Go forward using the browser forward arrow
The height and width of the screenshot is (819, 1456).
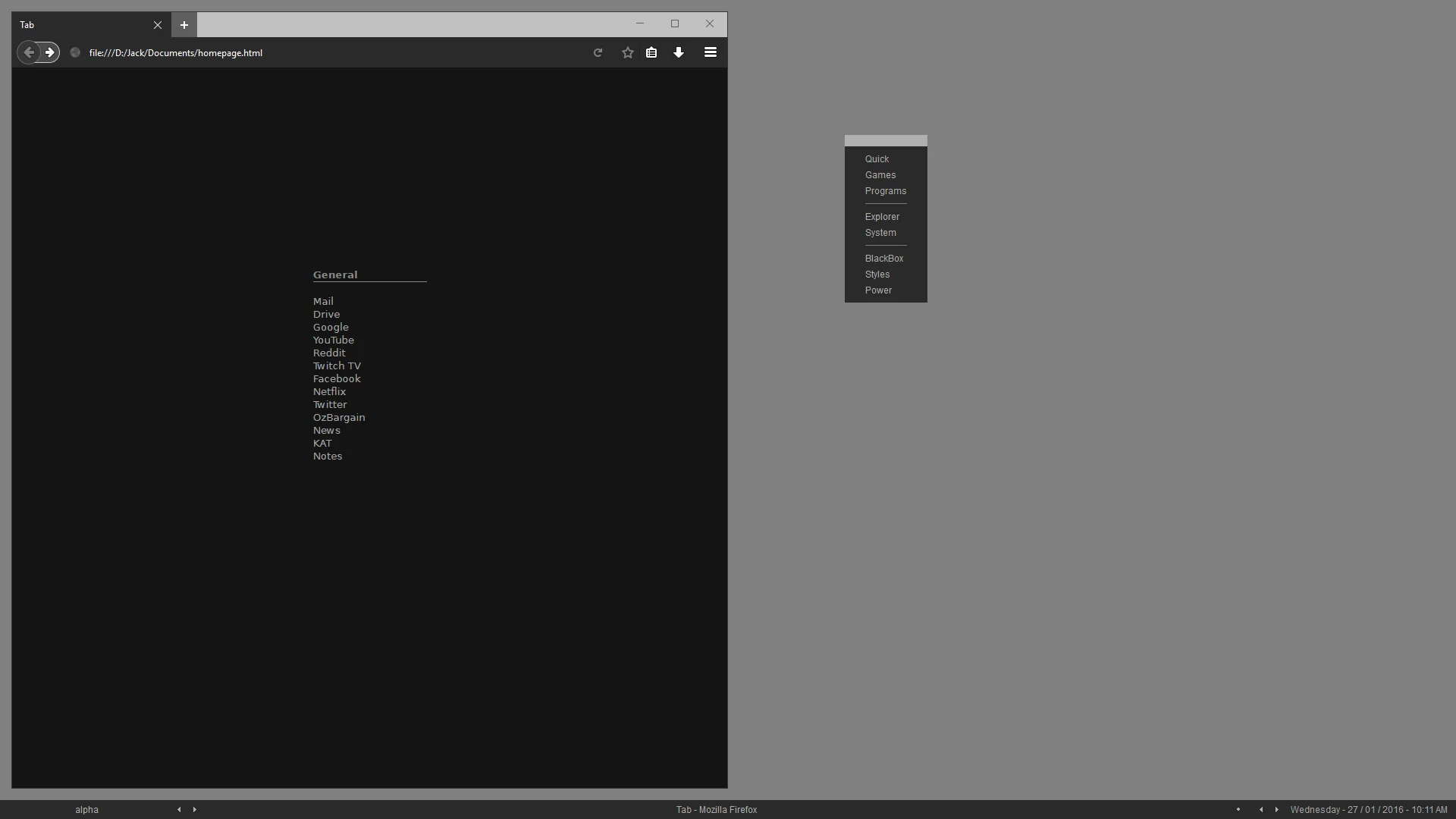tap(50, 52)
